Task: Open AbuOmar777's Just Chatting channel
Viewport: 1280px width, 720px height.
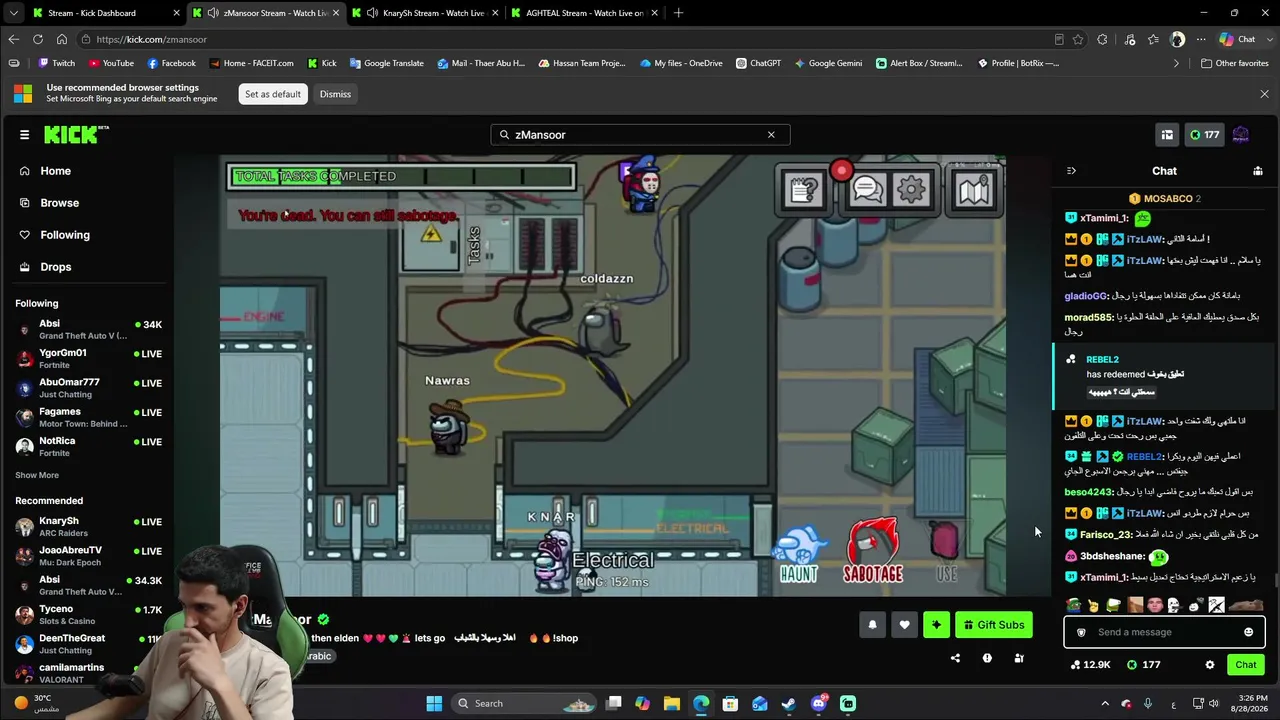Action: point(88,388)
